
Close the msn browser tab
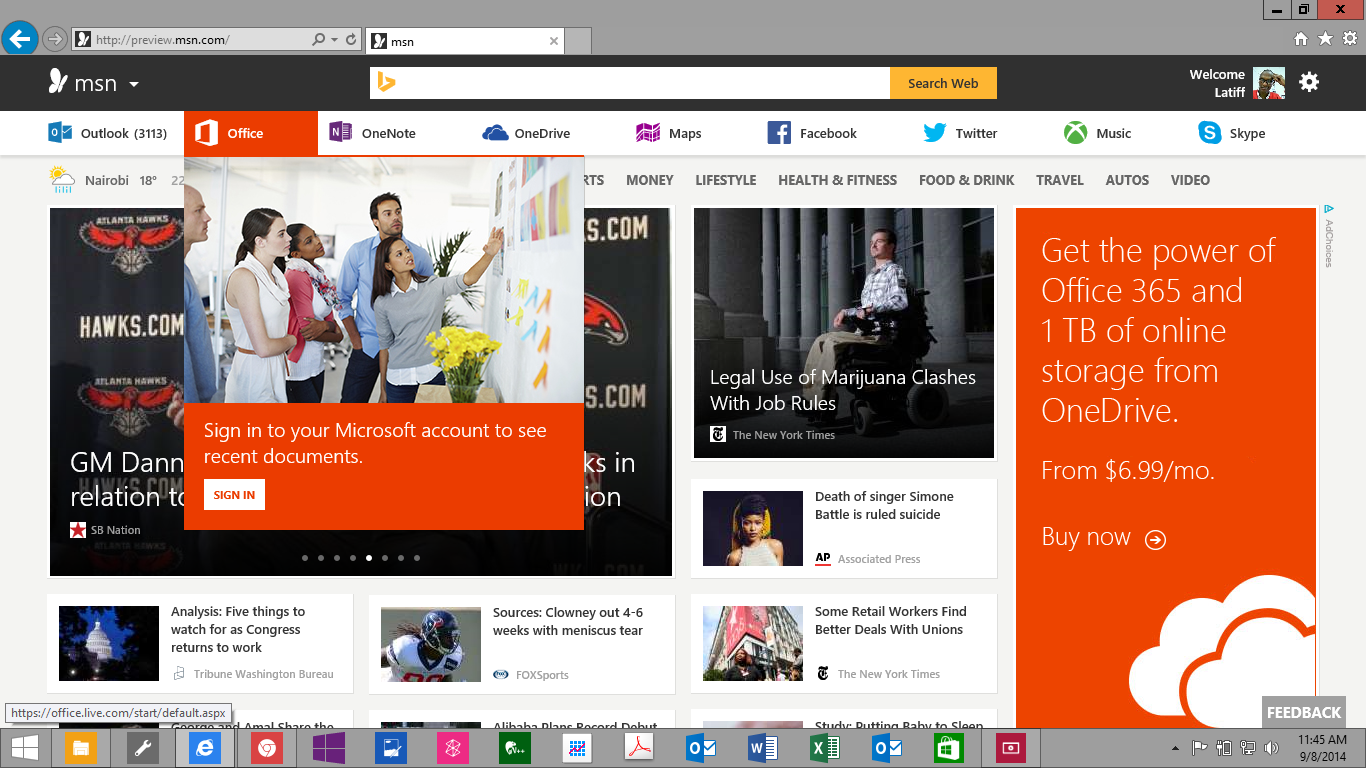coord(555,41)
